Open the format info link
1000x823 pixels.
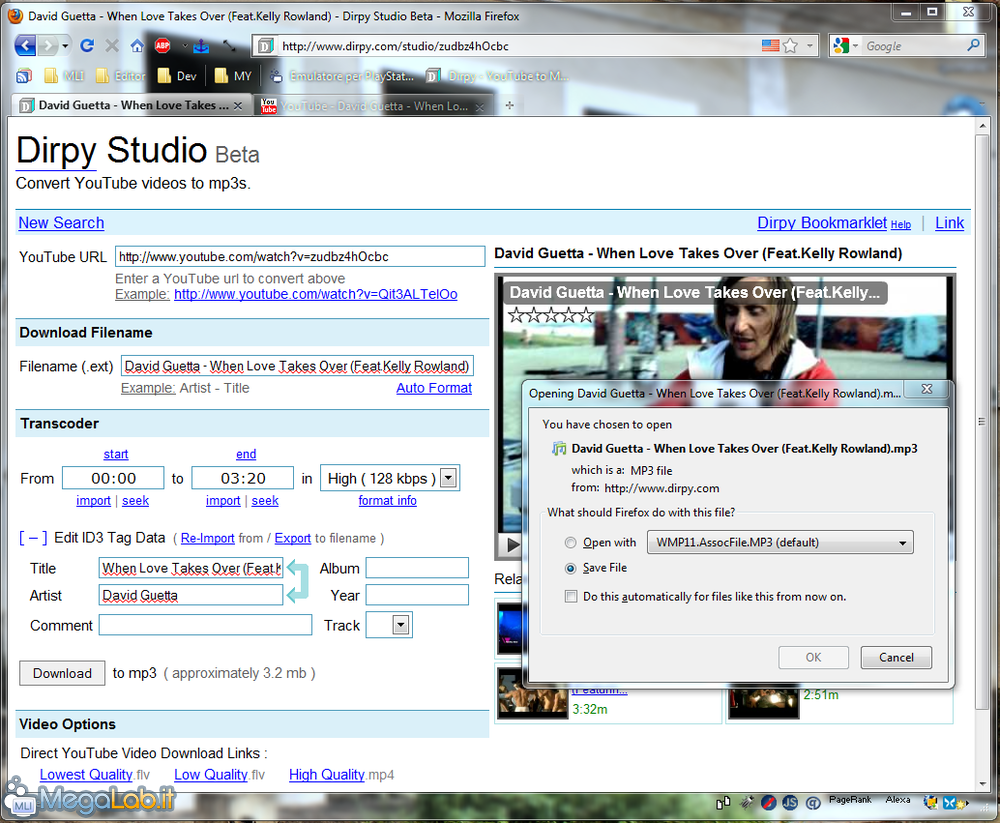388,501
